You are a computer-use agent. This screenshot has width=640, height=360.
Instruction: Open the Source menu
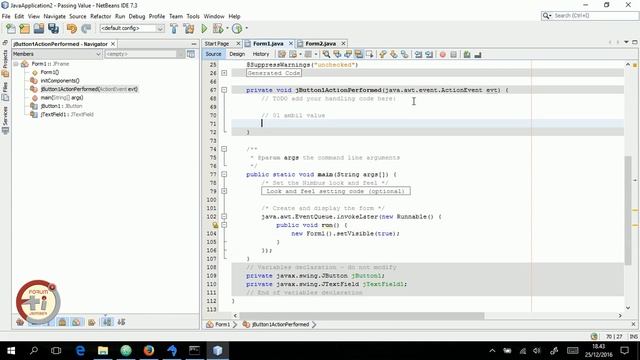click(x=78, y=16)
